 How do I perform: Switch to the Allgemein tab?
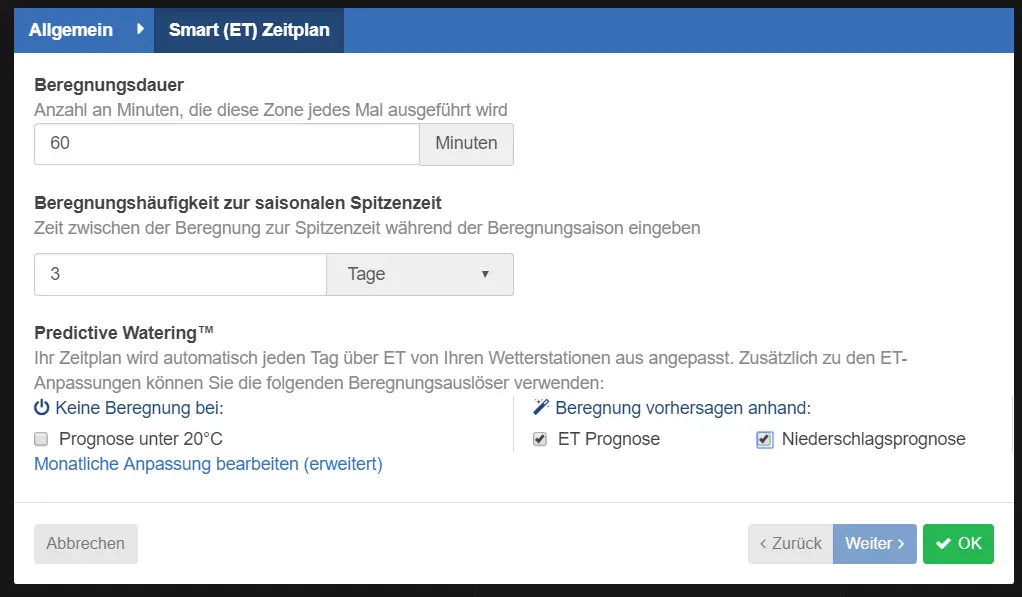tap(70, 31)
